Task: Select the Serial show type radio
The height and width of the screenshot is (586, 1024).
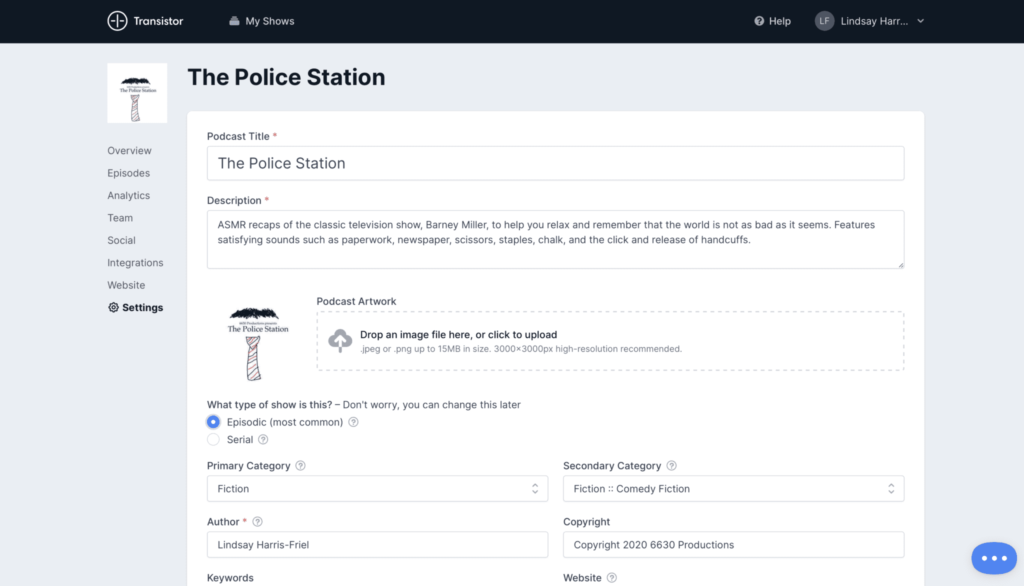Action: [213, 439]
